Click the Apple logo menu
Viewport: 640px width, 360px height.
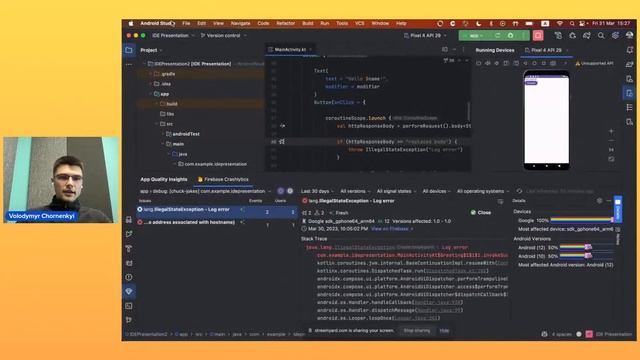tap(131, 24)
